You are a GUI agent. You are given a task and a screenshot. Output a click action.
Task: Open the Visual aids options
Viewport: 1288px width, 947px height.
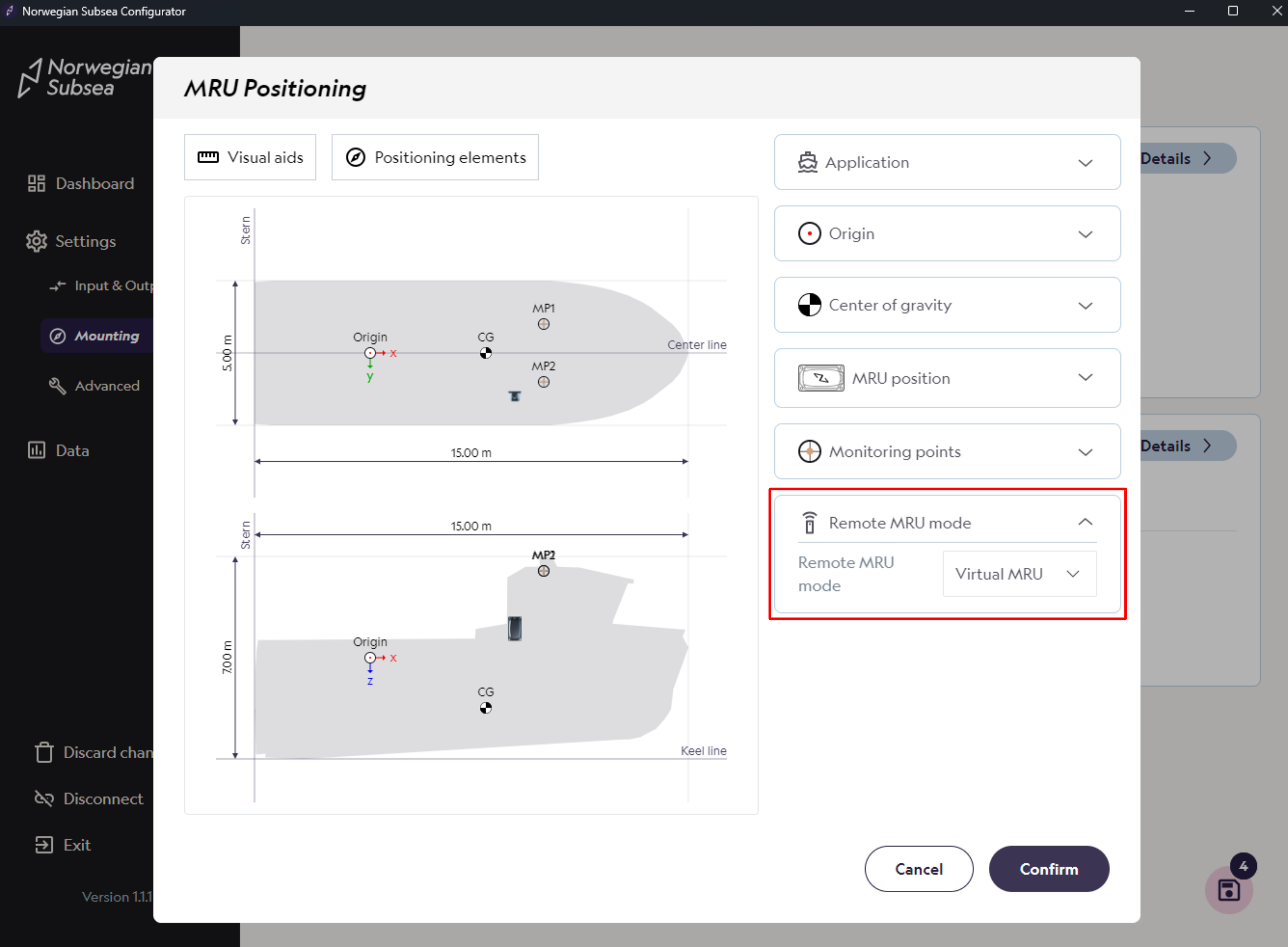(250, 158)
